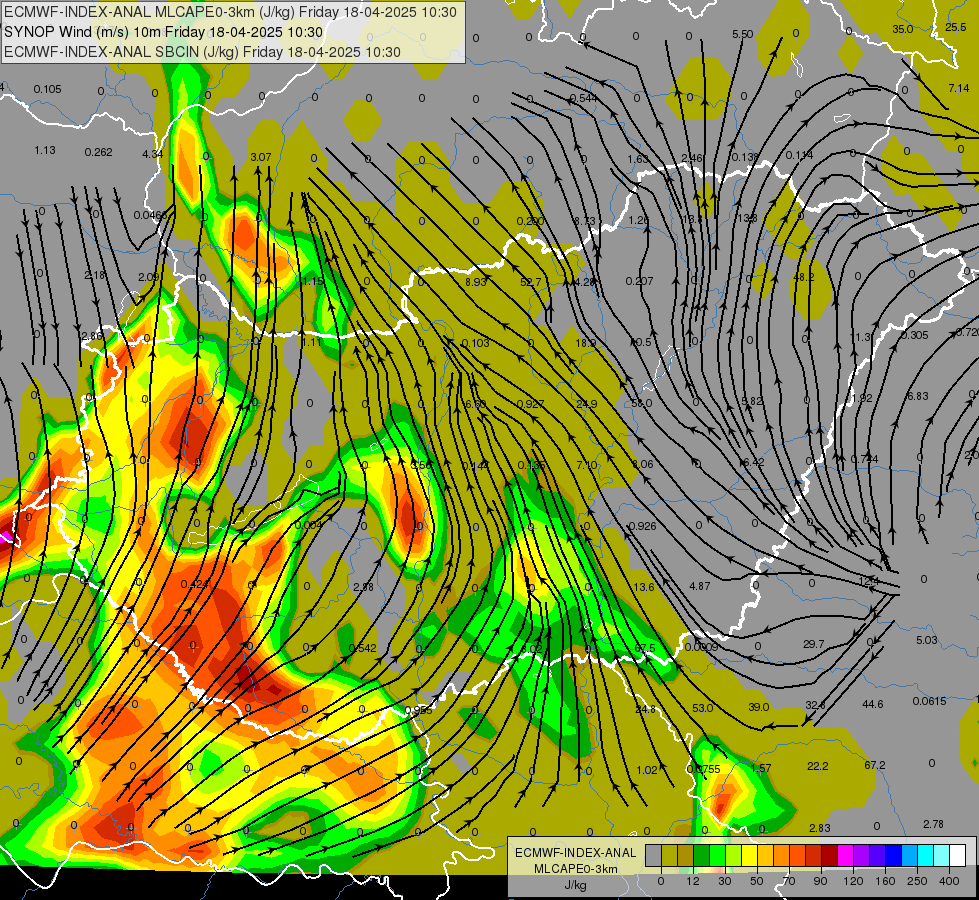This screenshot has height=900, width=979.
Task: Select the bright cyan legend swatch
Action: pos(926,855)
